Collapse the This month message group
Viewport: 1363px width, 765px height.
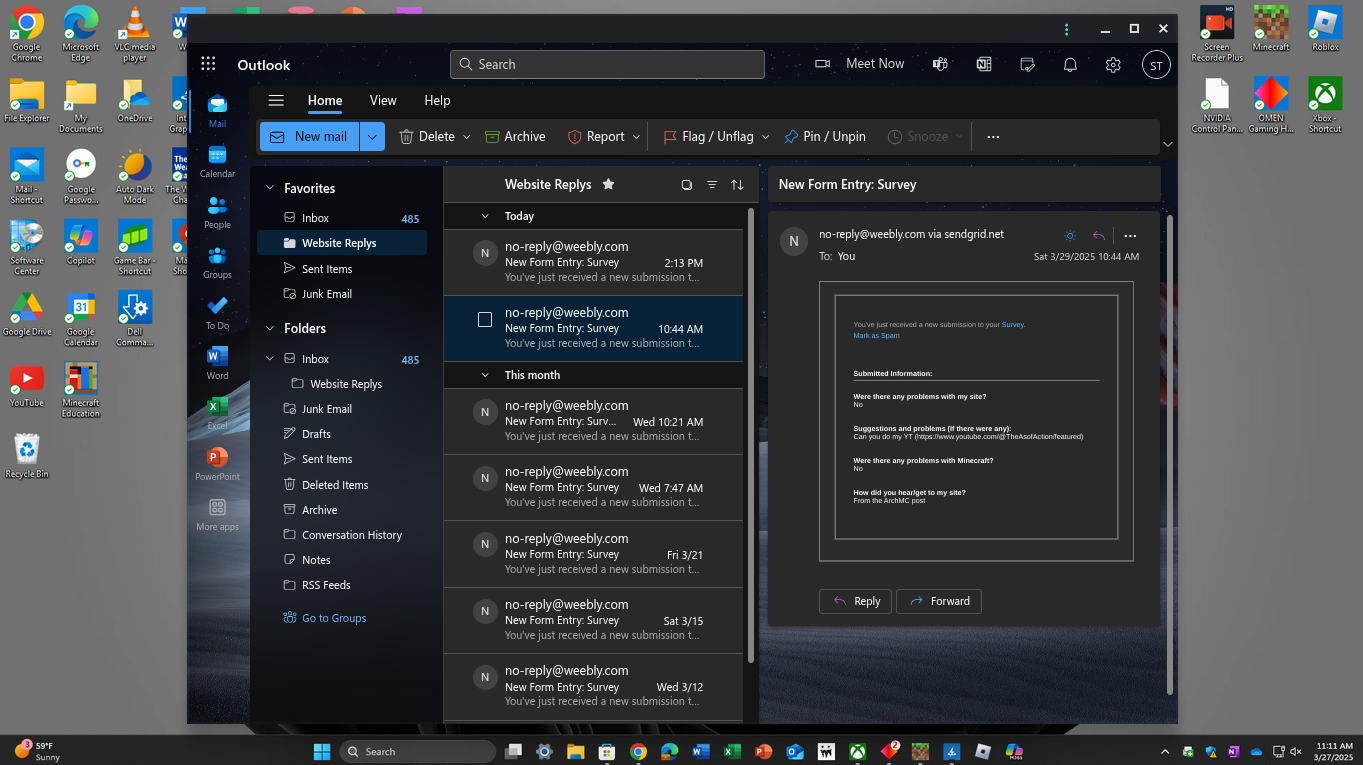tap(485, 375)
